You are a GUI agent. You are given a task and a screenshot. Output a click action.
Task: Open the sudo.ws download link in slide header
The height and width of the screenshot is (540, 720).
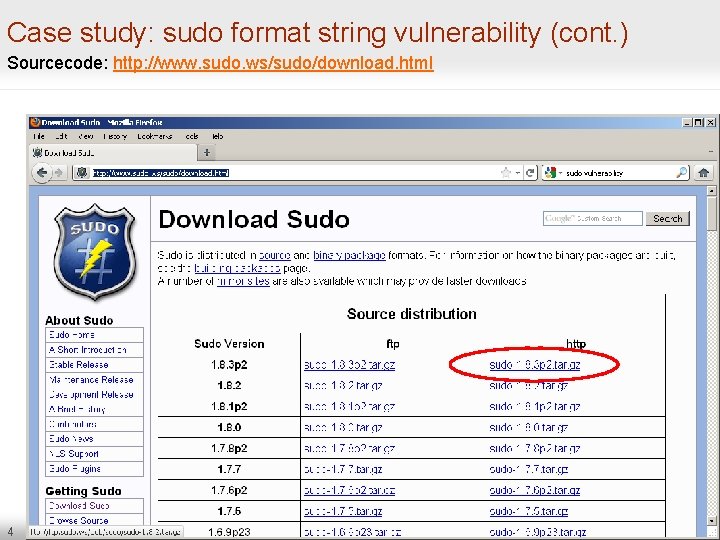(x=273, y=63)
